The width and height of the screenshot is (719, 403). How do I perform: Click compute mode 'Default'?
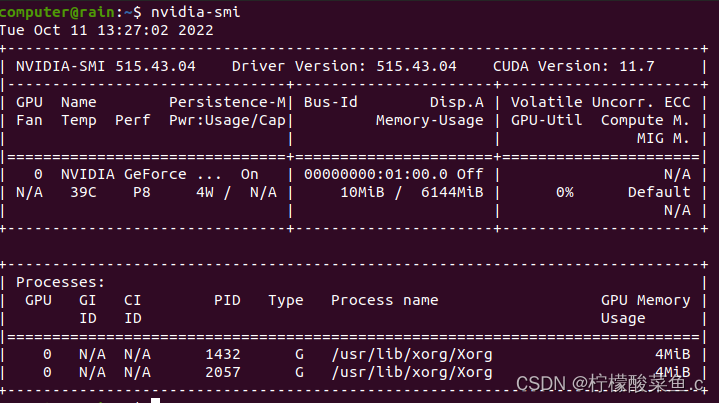tap(659, 193)
